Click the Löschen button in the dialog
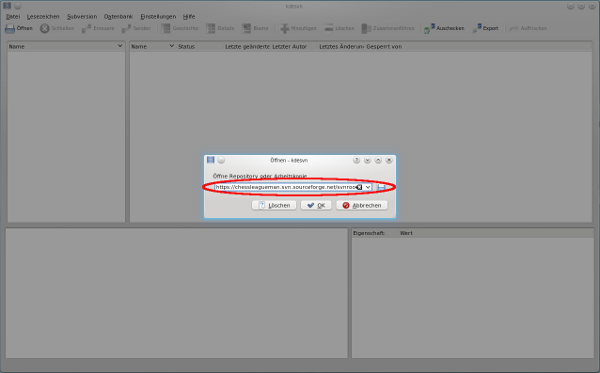600x373 pixels. point(274,205)
